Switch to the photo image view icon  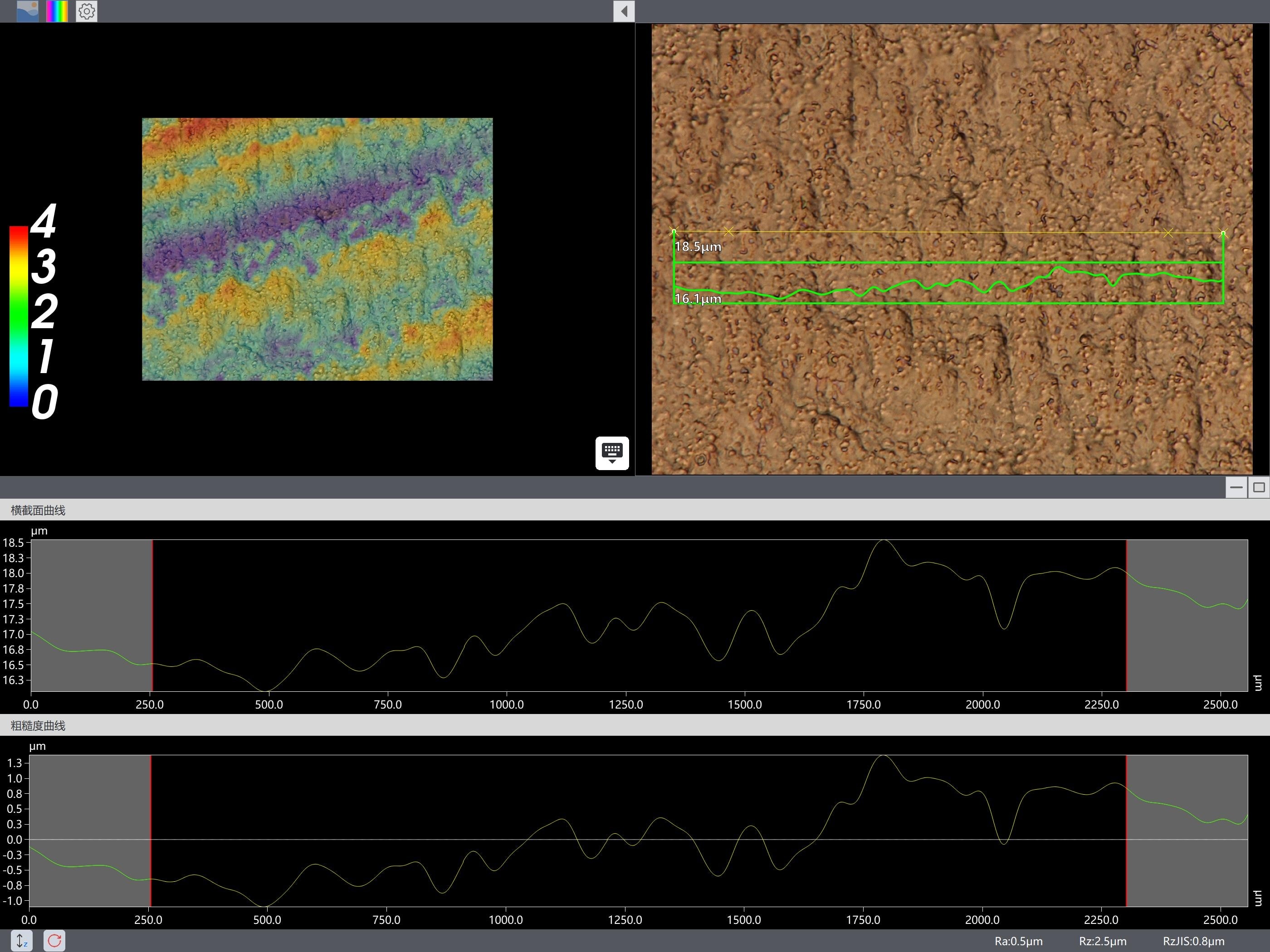point(28,11)
